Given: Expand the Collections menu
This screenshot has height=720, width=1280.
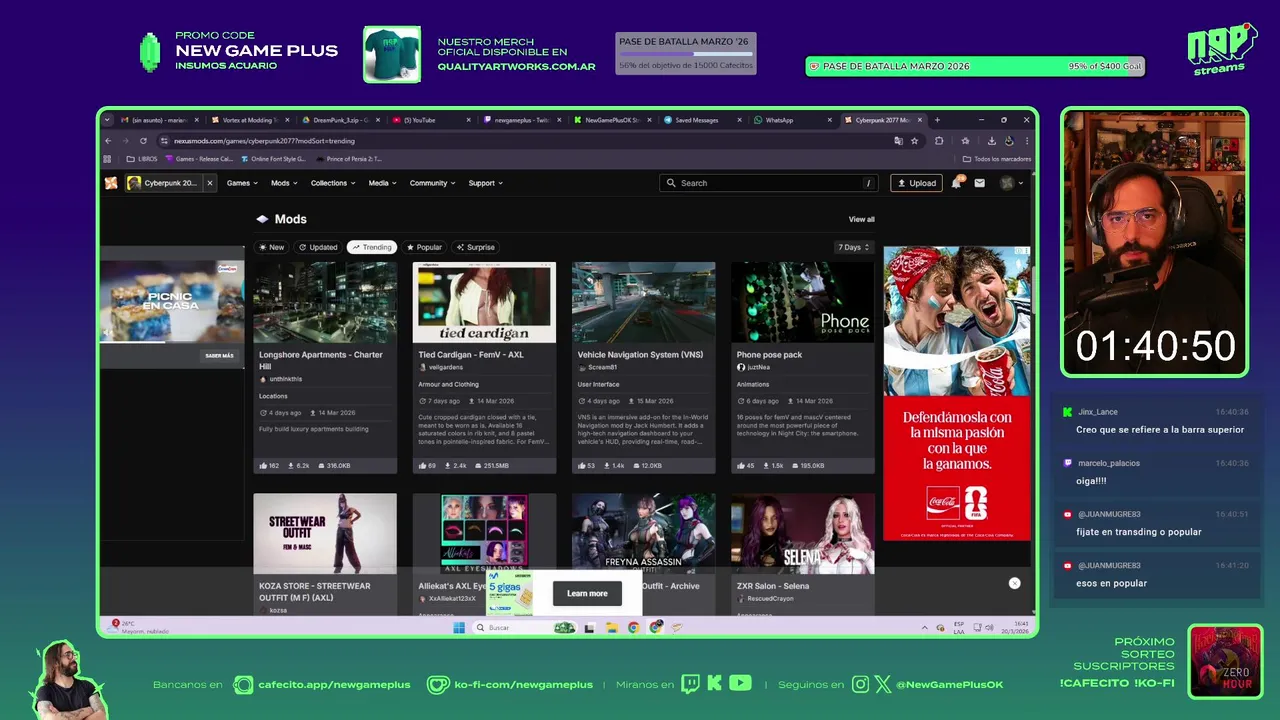Looking at the screenshot, I should 333,183.
